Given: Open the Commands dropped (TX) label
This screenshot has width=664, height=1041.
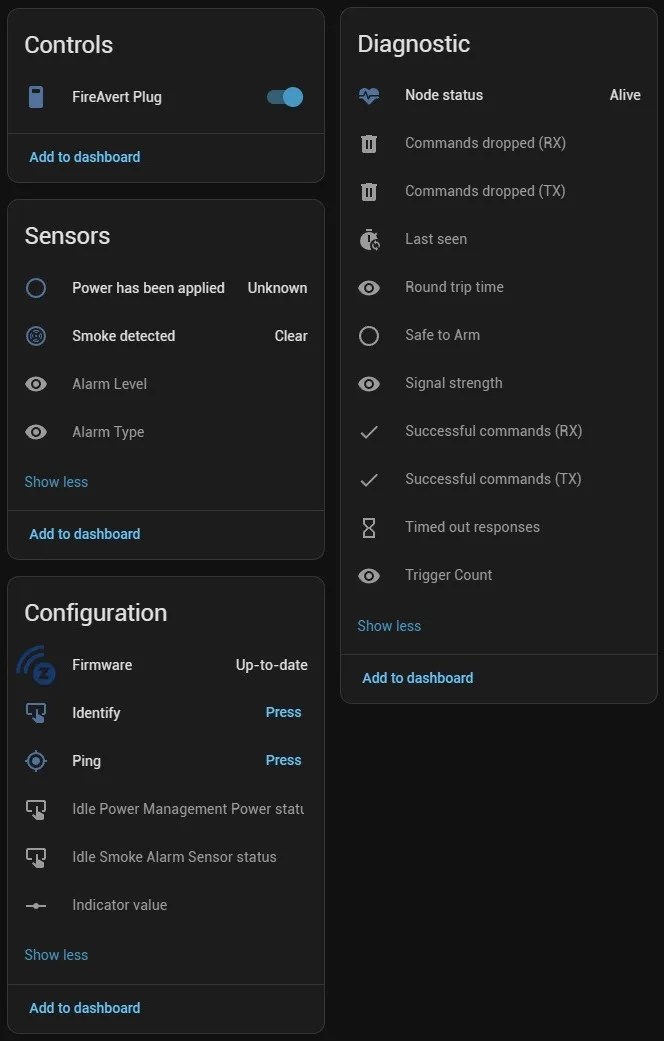Looking at the screenshot, I should click(485, 191).
